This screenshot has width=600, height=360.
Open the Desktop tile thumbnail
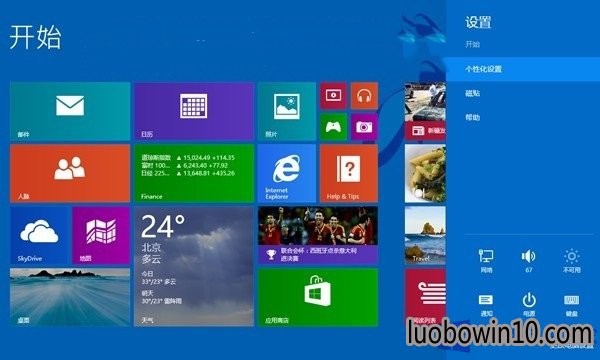pos(70,297)
